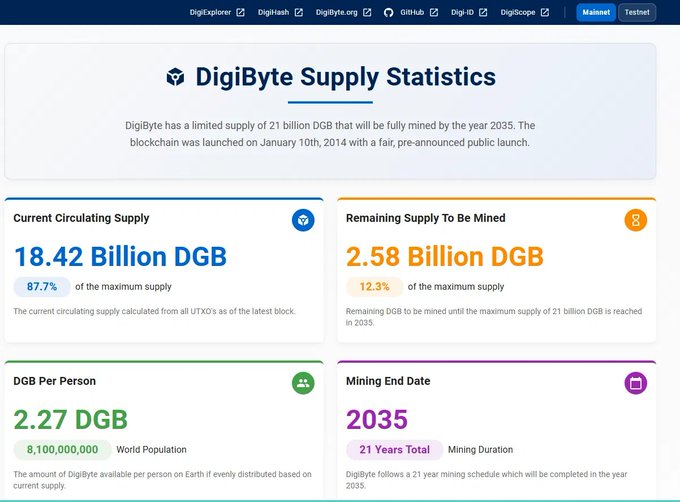Switch to the Testnet network
The width and height of the screenshot is (680, 502).
[x=637, y=12]
